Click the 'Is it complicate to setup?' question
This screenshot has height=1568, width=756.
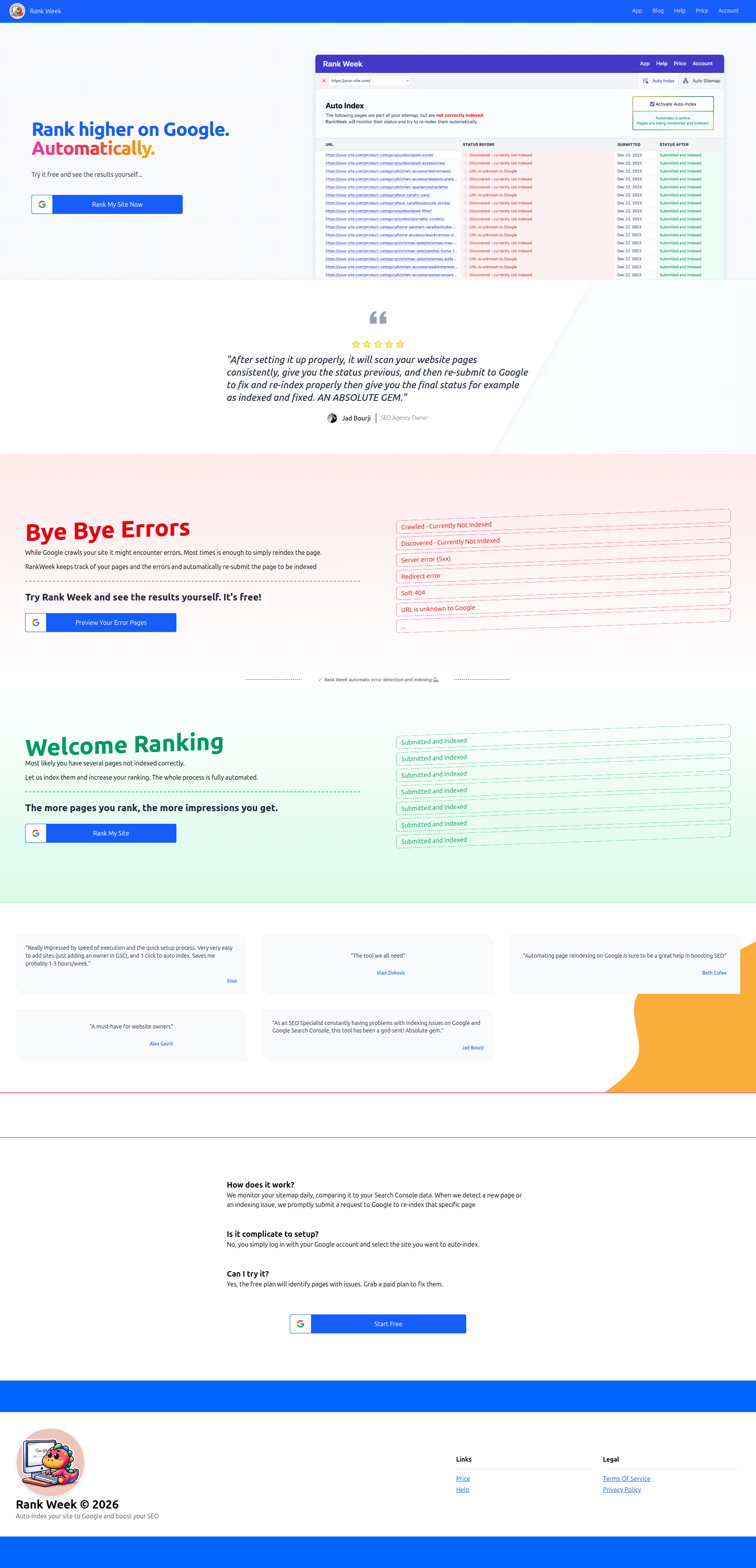[x=273, y=1234]
